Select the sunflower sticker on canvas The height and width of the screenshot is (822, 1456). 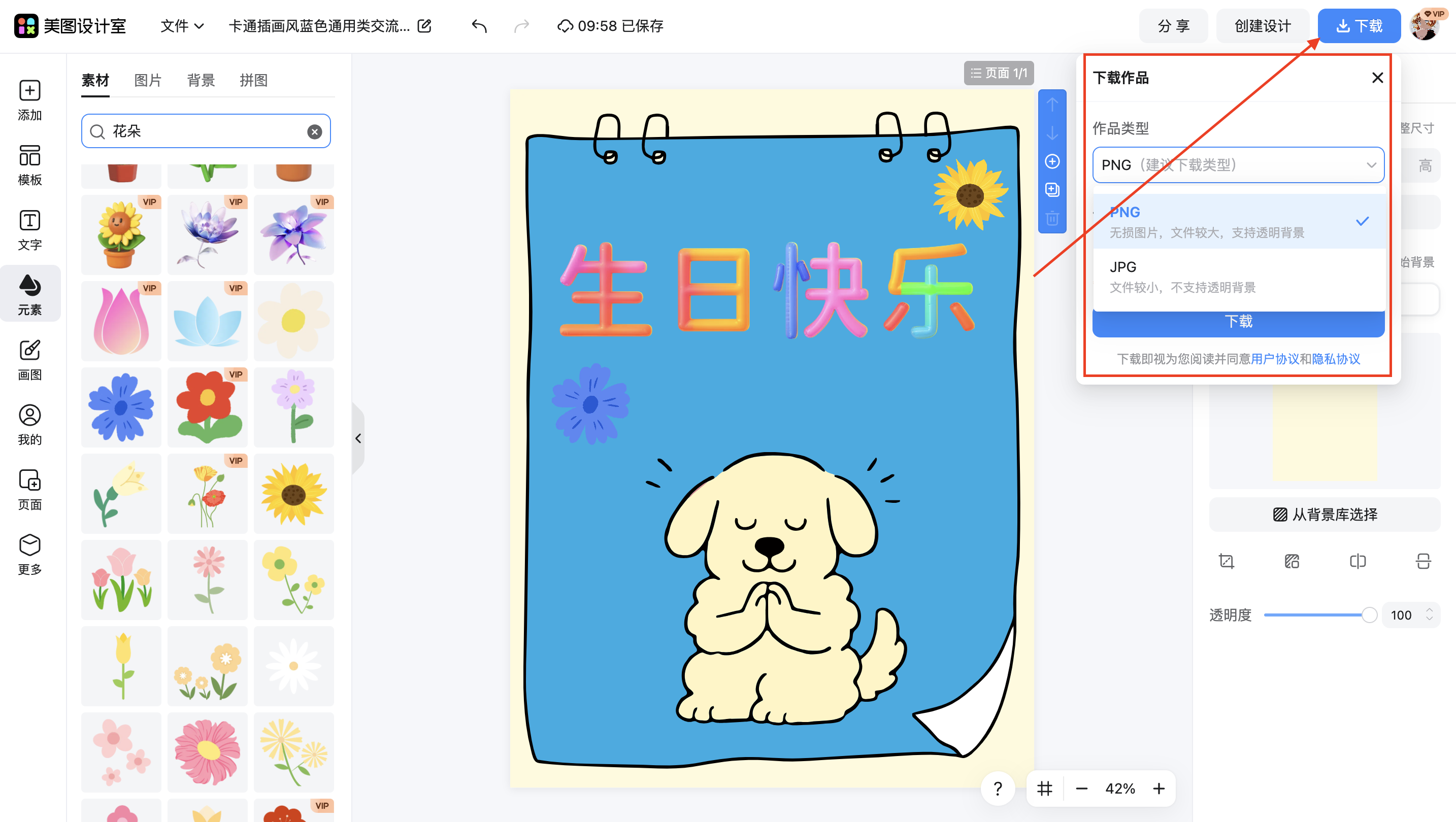(970, 194)
